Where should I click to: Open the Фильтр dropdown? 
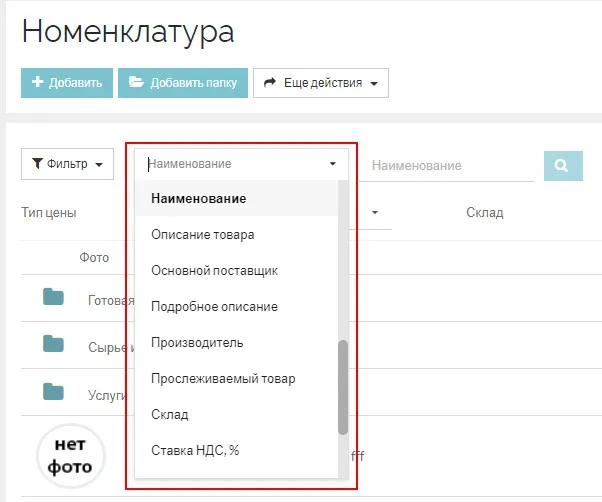coord(67,164)
